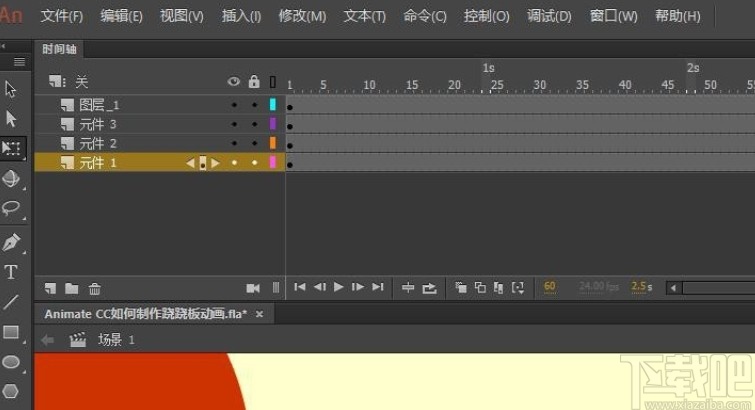Viewport: 755px width, 410px height.
Task: Toggle visibility dot for 图层_1
Action: tap(234, 105)
